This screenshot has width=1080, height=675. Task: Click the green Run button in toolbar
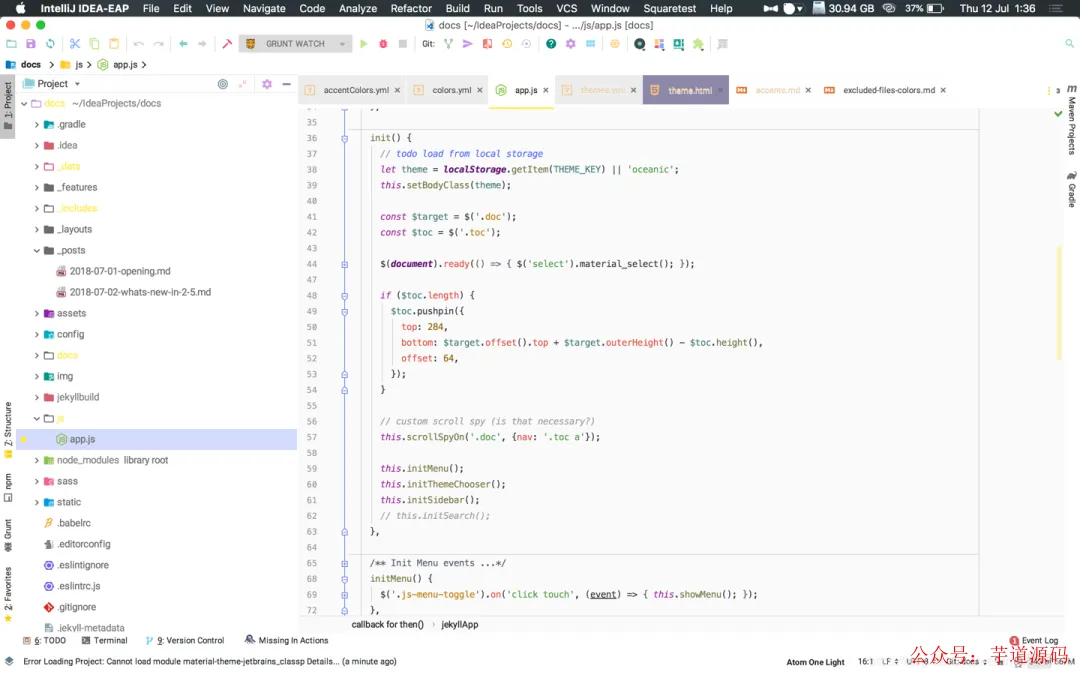[x=364, y=44]
